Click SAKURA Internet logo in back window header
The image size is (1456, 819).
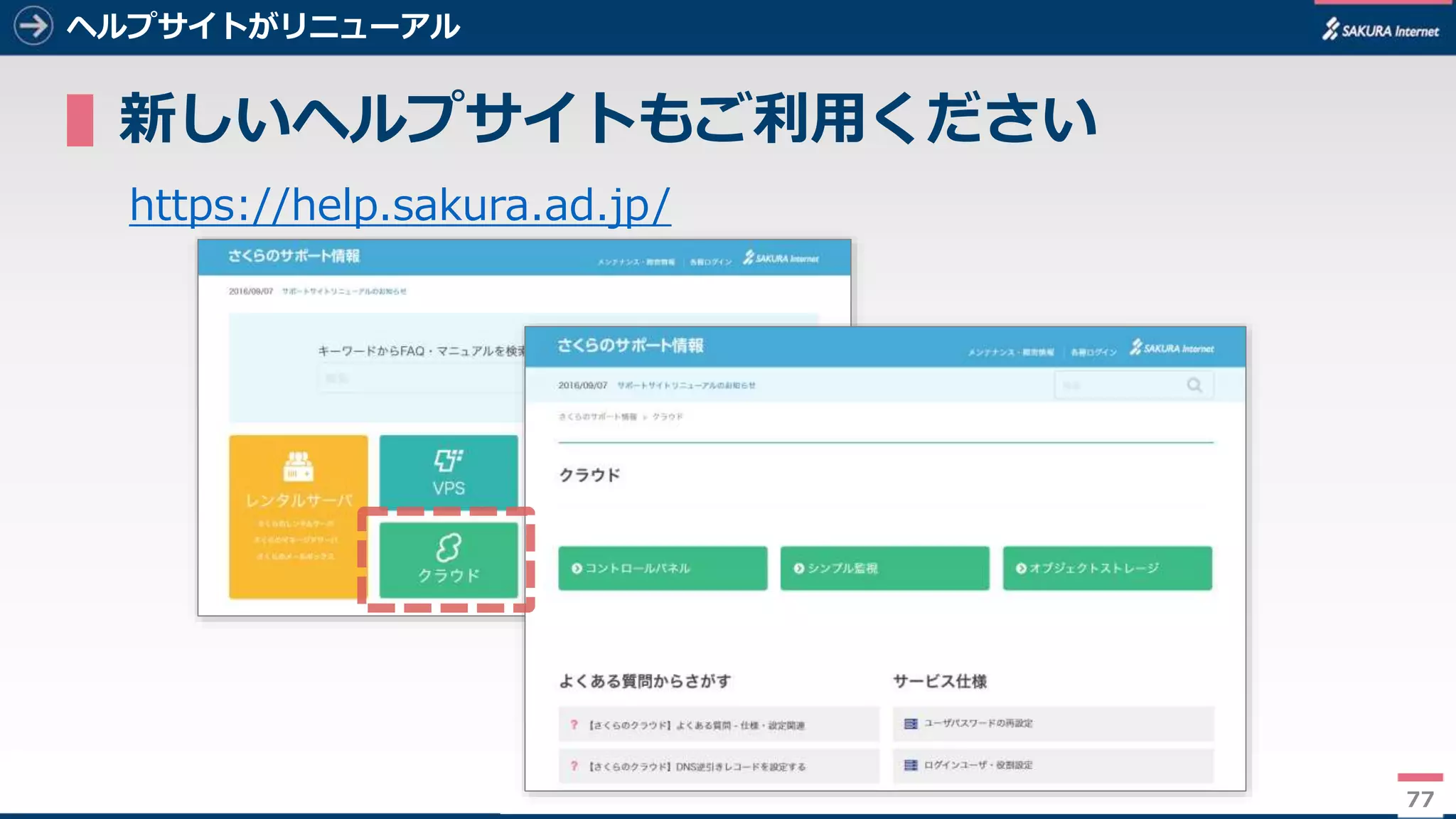pyautogui.click(x=781, y=258)
